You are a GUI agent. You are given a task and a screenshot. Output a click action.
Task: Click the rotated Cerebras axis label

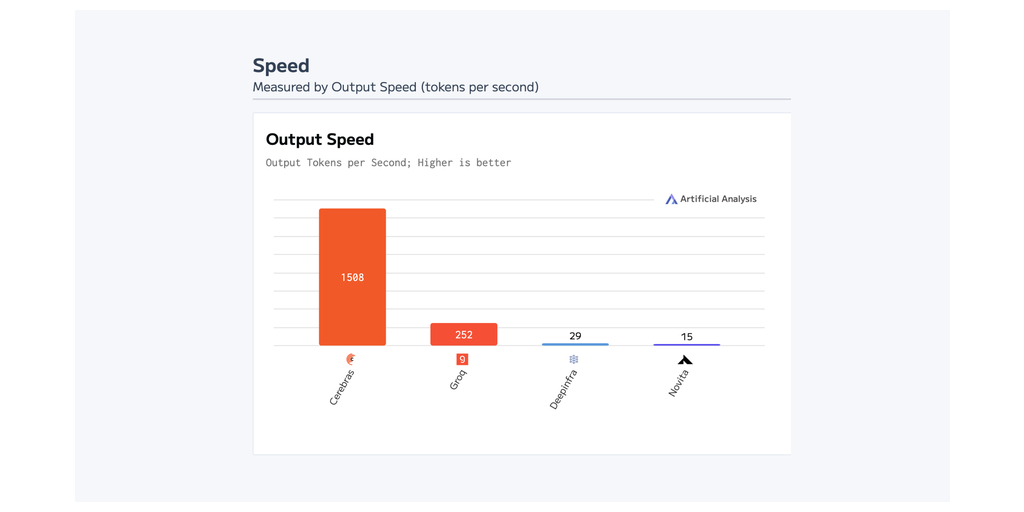pos(342,387)
